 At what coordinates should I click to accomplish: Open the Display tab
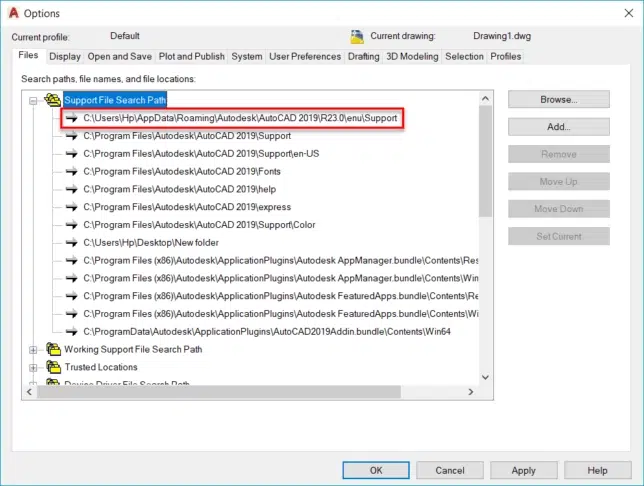pos(65,56)
